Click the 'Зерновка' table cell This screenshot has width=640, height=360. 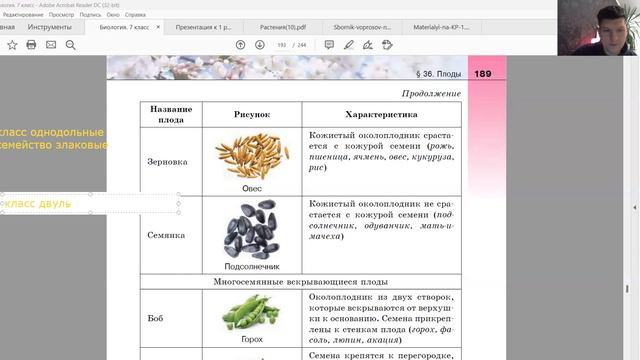(171, 162)
